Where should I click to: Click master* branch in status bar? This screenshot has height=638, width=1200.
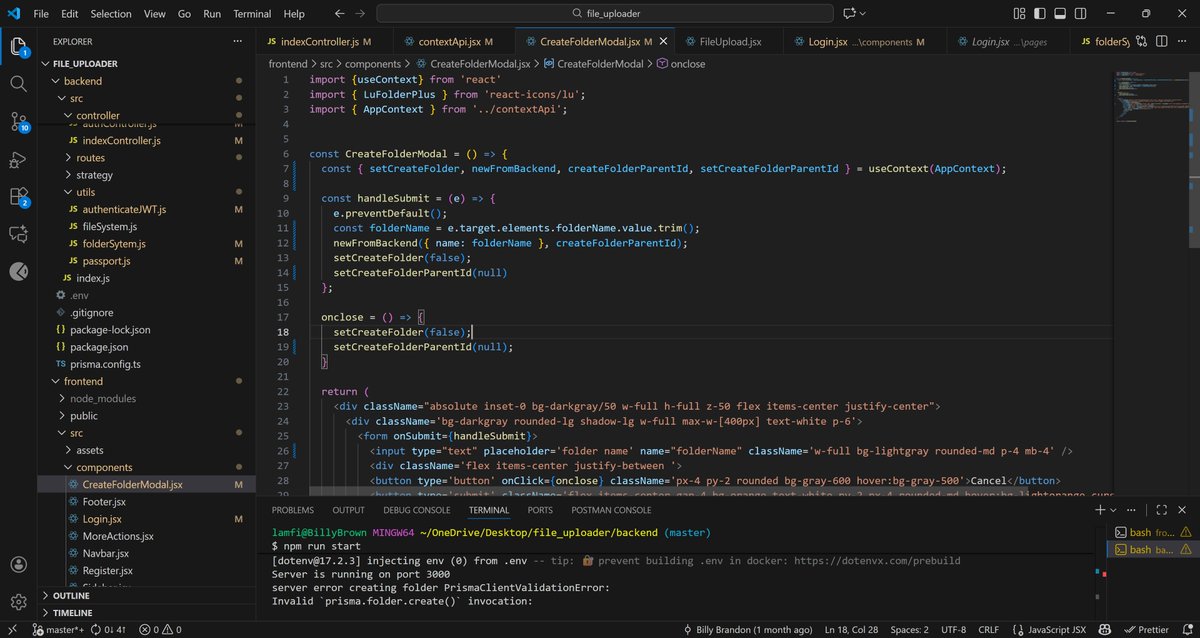(59, 630)
